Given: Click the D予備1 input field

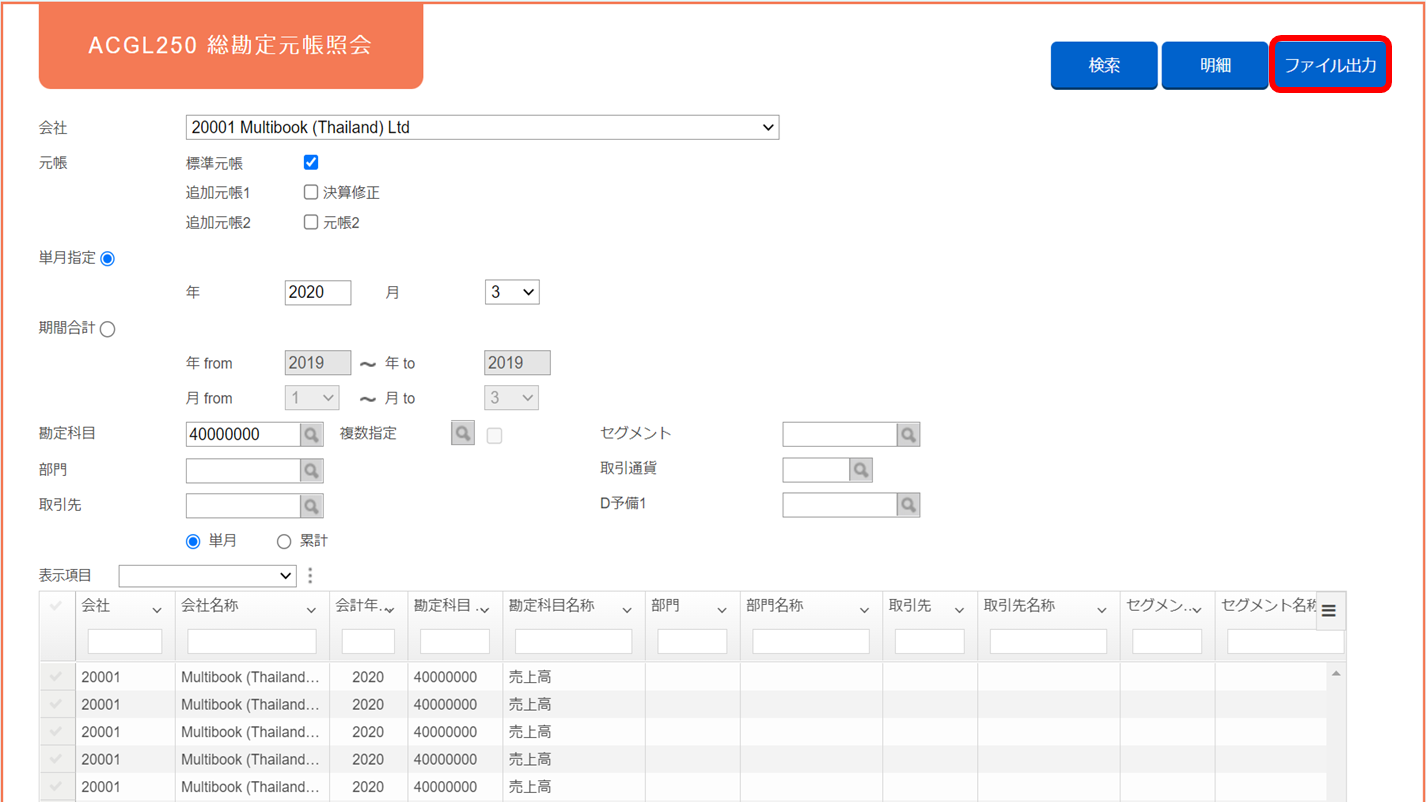Looking at the screenshot, I should point(840,505).
